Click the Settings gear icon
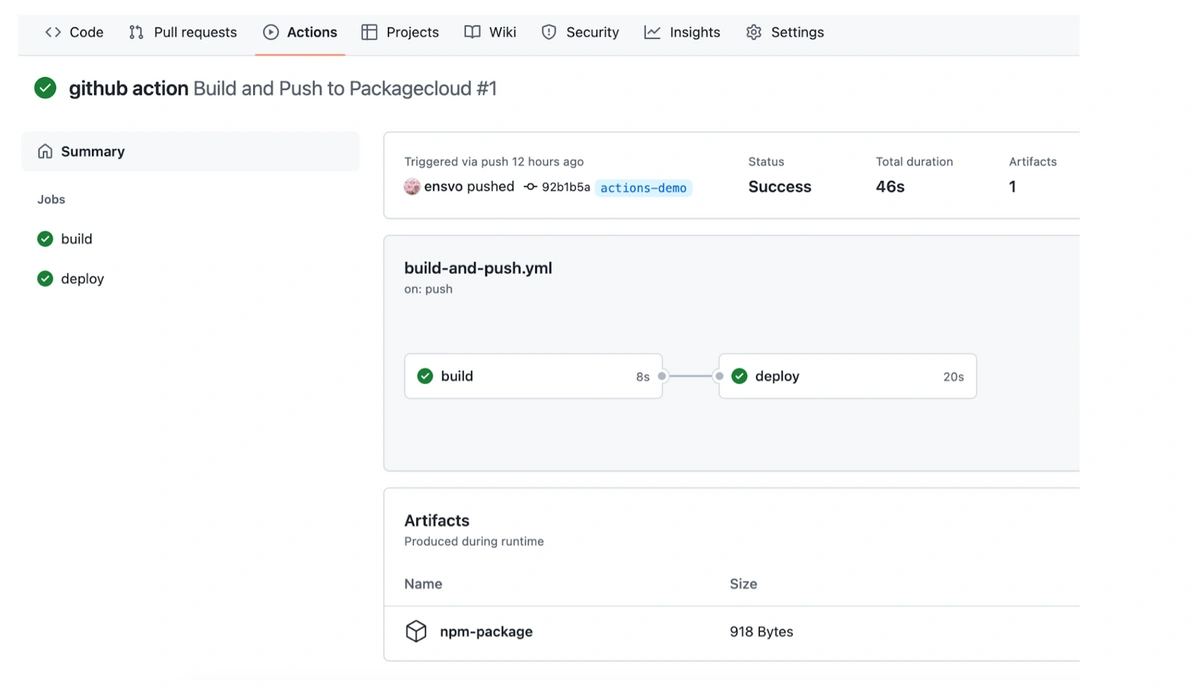The height and width of the screenshot is (693, 1200). [x=754, y=32]
